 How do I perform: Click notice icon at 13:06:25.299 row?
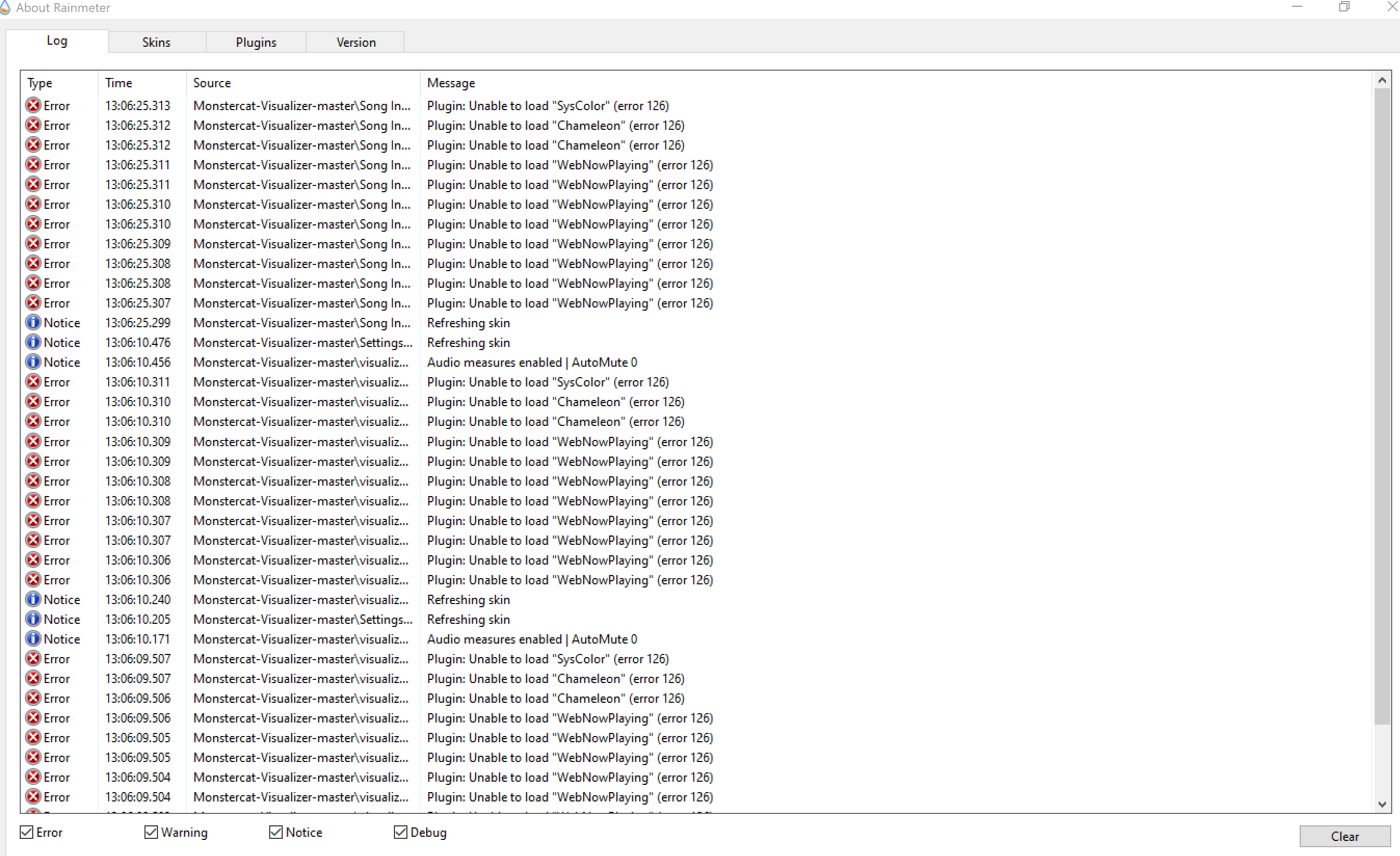[x=34, y=323]
